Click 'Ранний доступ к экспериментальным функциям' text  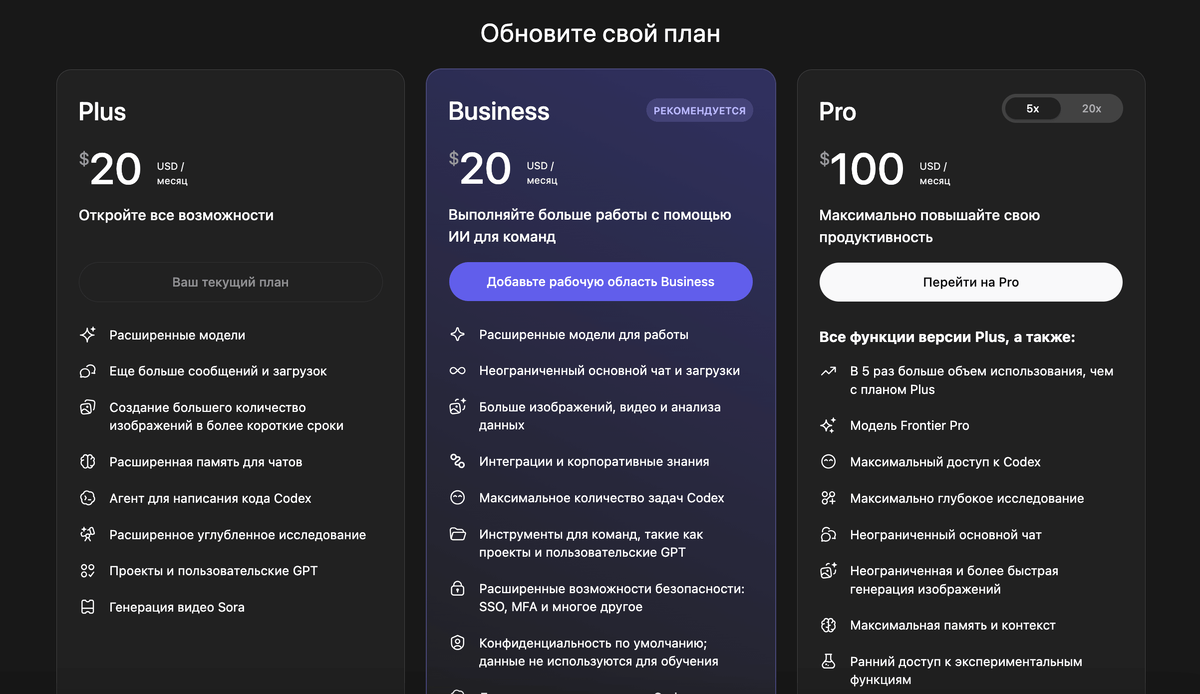click(x=966, y=670)
